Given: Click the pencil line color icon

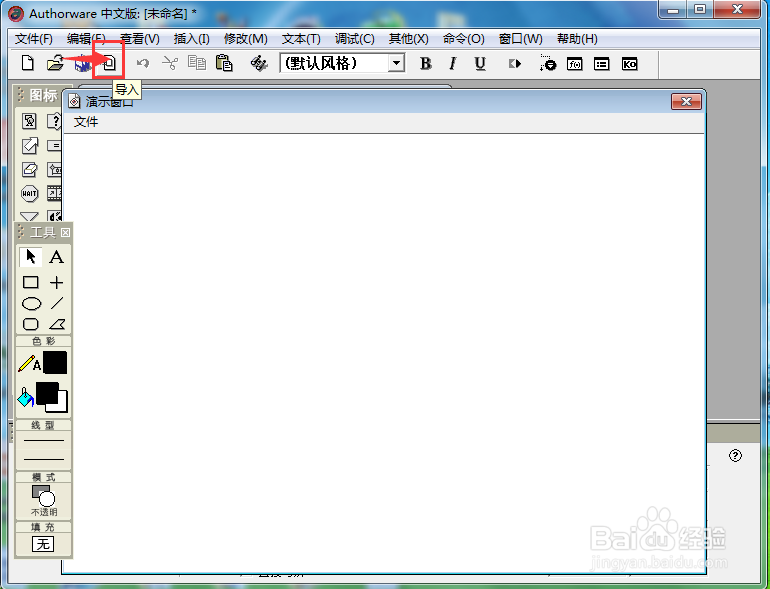Looking at the screenshot, I should click(29, 364).
